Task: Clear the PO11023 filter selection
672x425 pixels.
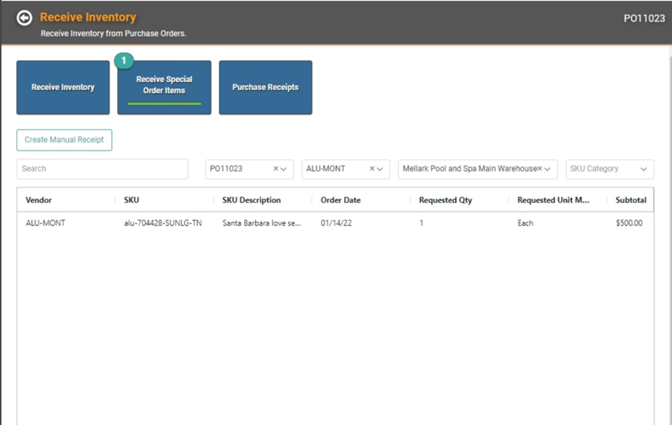Action: coord(276,169)
